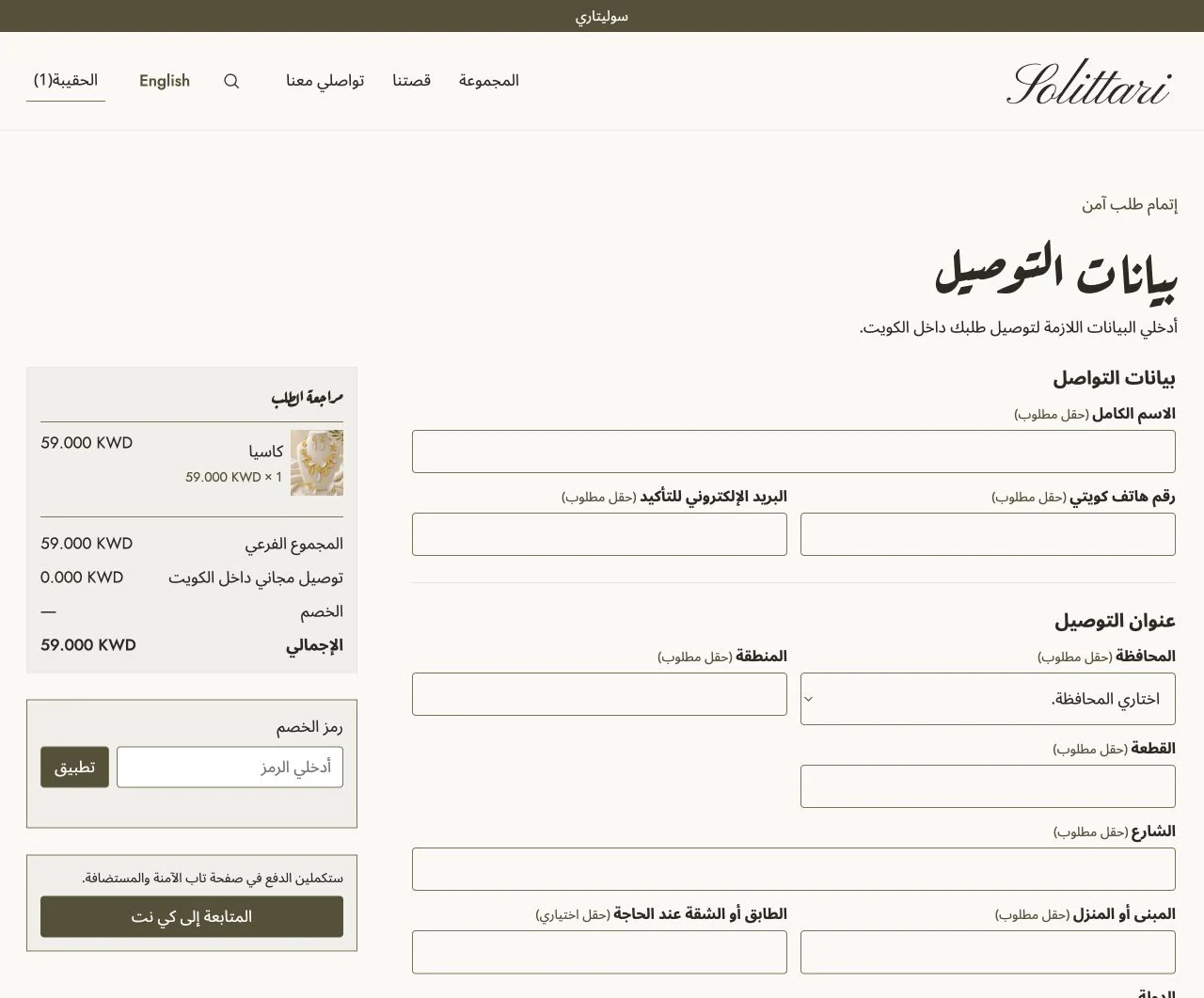Open the المحافظة governorate dropdown
This screenshot has height=998, width=1204.
click(988, 699)
